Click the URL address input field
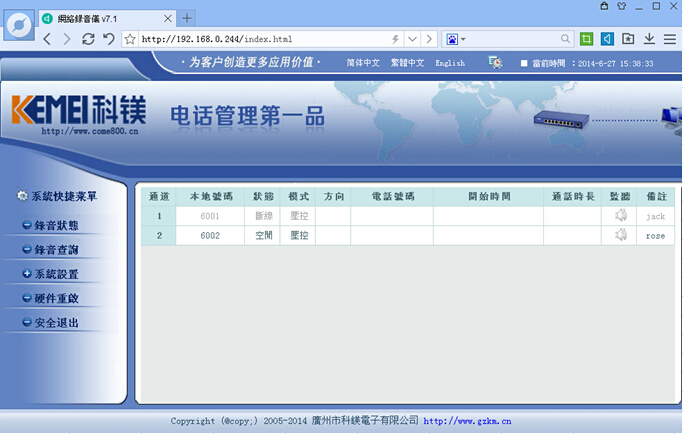The width and height of the screenshot is (683, 434). 260,39
